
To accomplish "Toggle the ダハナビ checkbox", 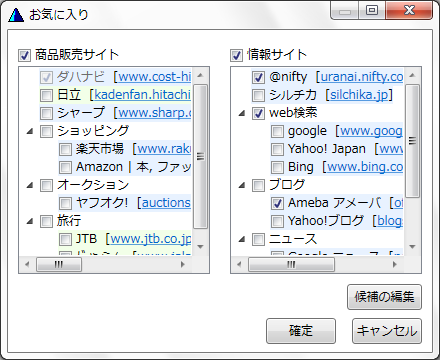I will (46, 77).
